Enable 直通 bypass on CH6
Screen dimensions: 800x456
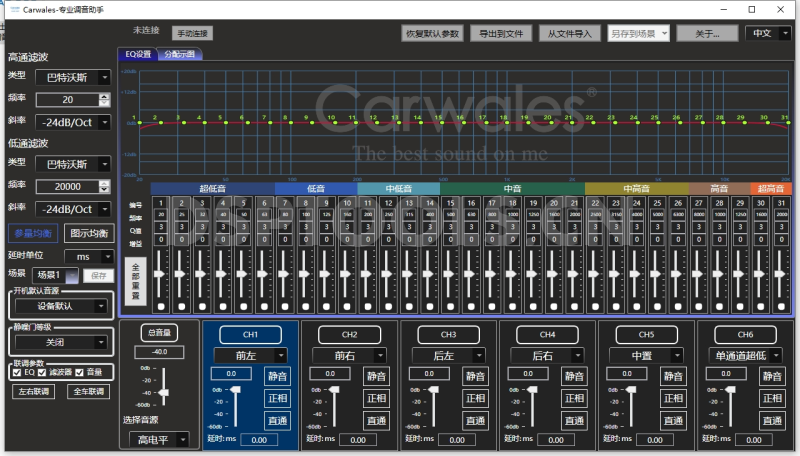click(772, 420)
